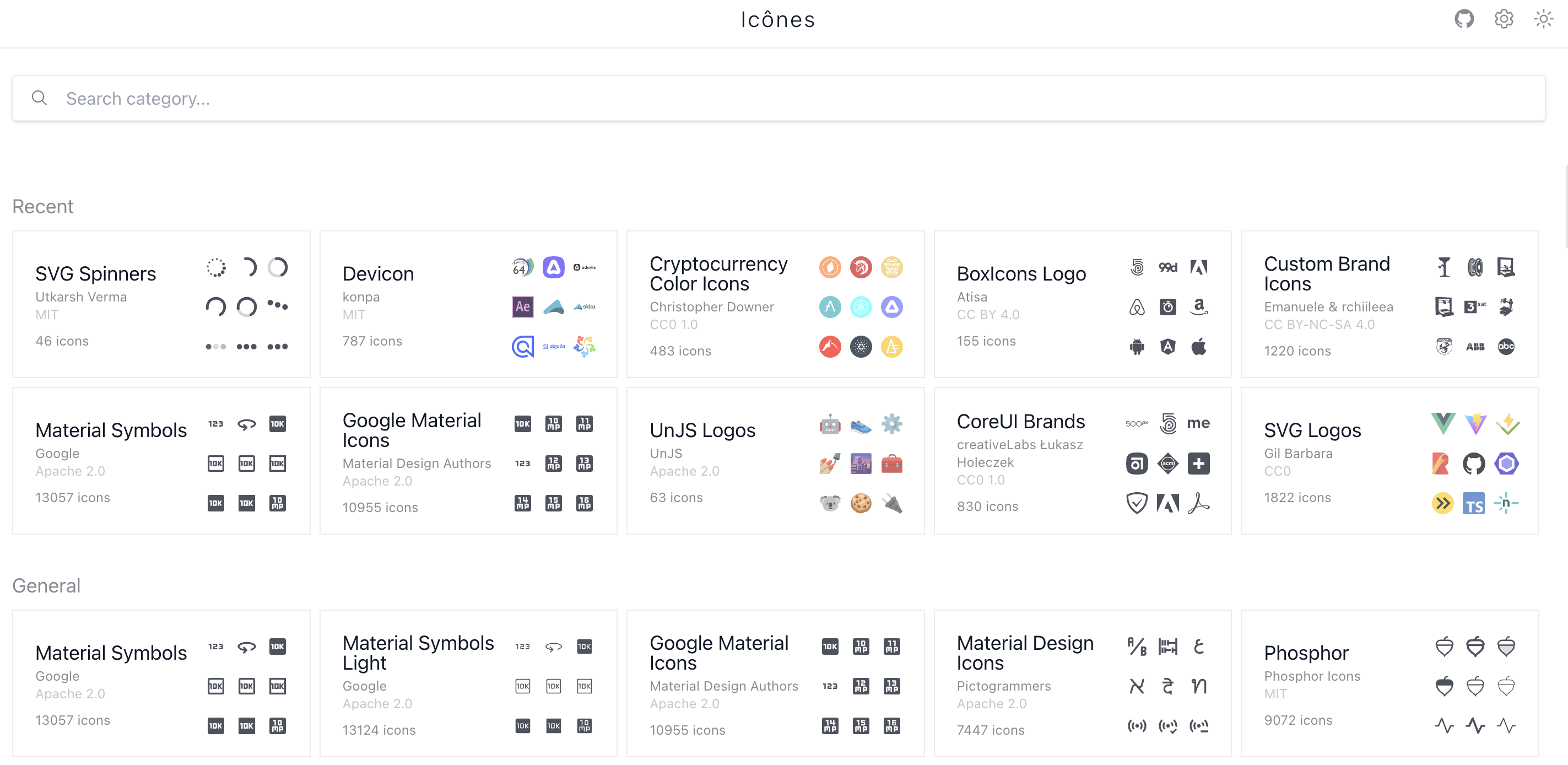Toggle dark mode with sun icon
Image resolution: width=1568 pixels, height=765 pixels.
[1543, 19]
